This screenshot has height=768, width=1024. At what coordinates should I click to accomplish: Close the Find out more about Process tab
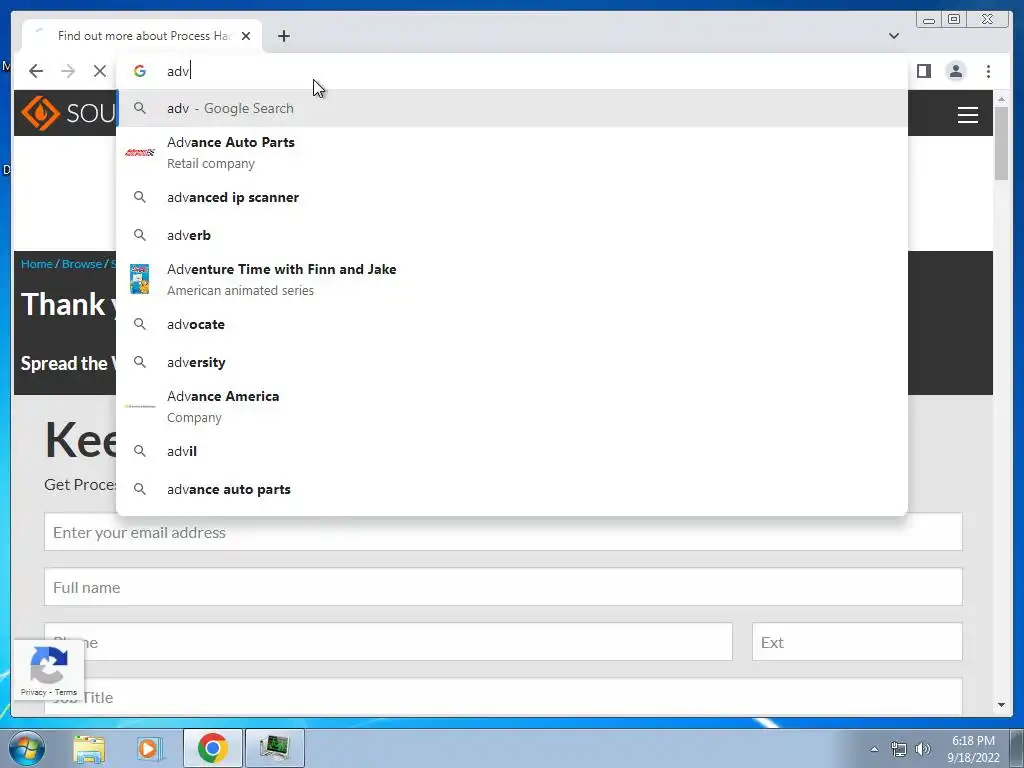(x=246, y=36)
